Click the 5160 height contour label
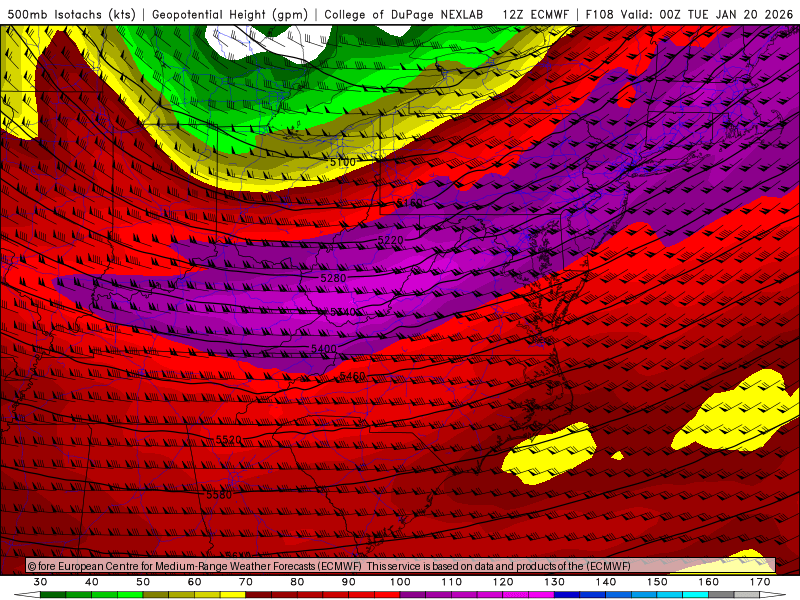 (x=410, y=203)
